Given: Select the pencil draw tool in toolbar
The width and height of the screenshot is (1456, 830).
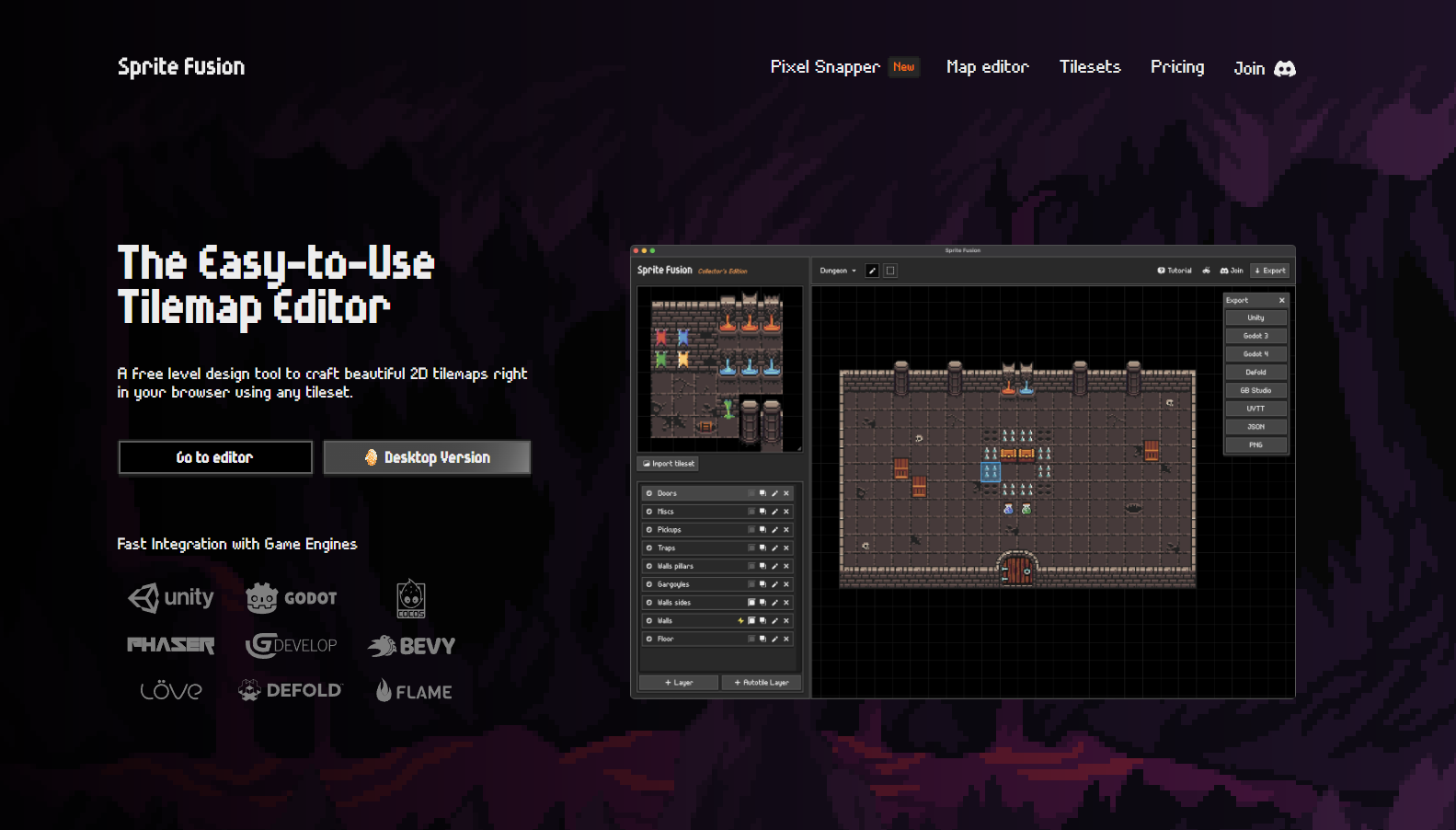Looking at the screenshot, I should tap(872, 271).
